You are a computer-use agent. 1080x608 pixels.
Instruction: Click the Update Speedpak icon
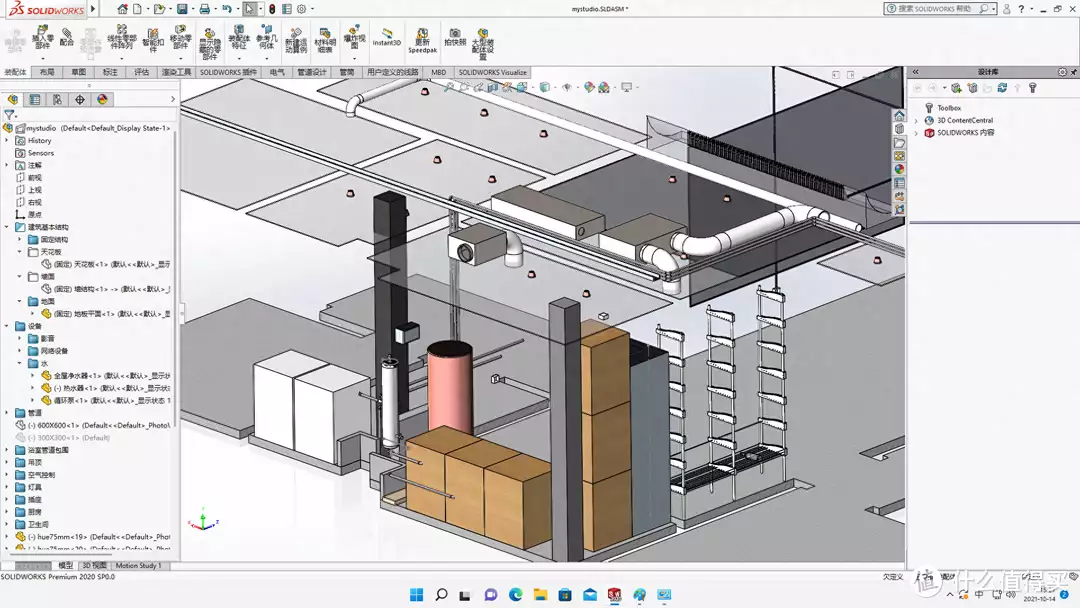pos(422,38)
